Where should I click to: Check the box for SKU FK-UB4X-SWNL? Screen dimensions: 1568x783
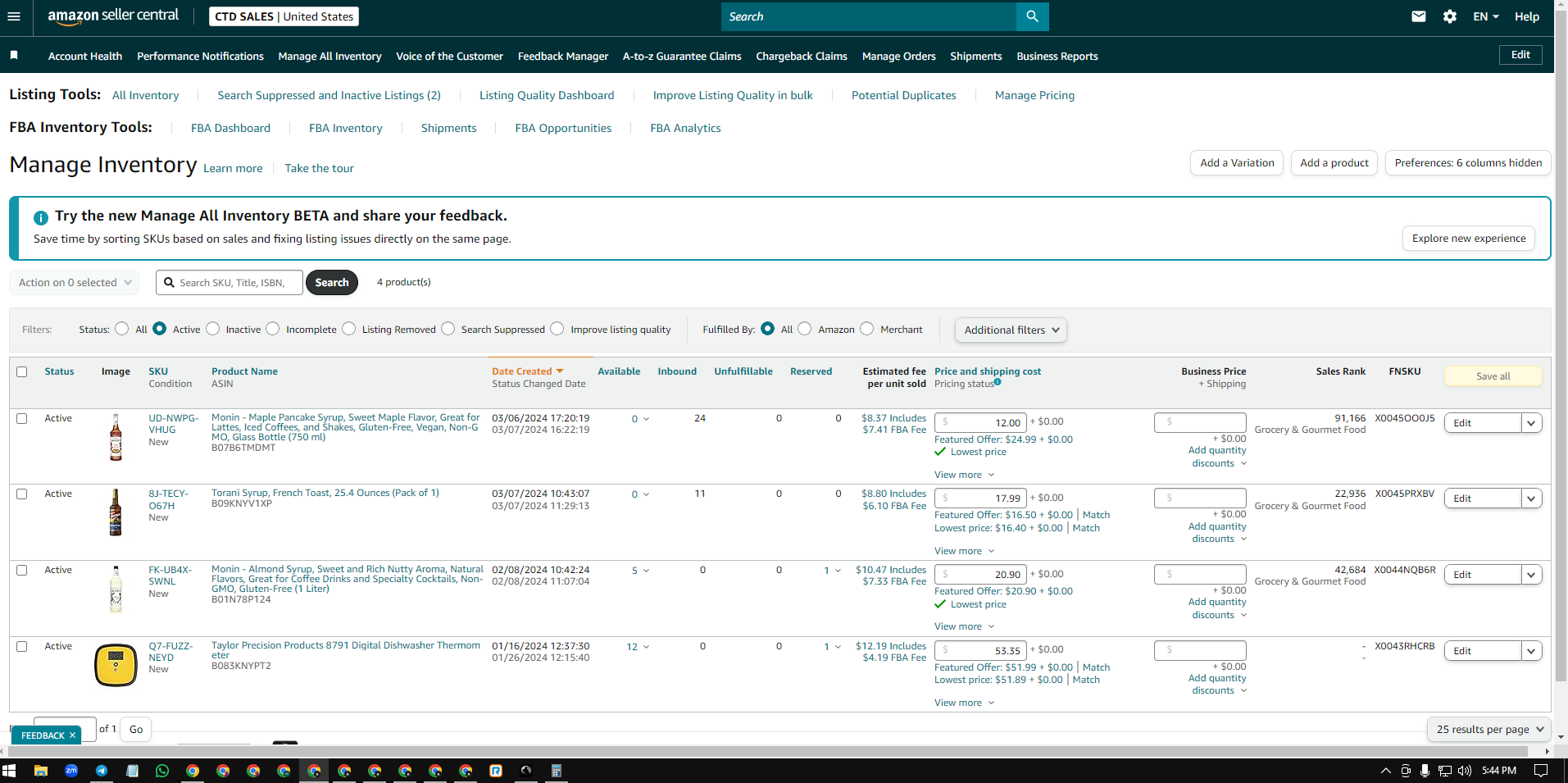coord(22,570)
